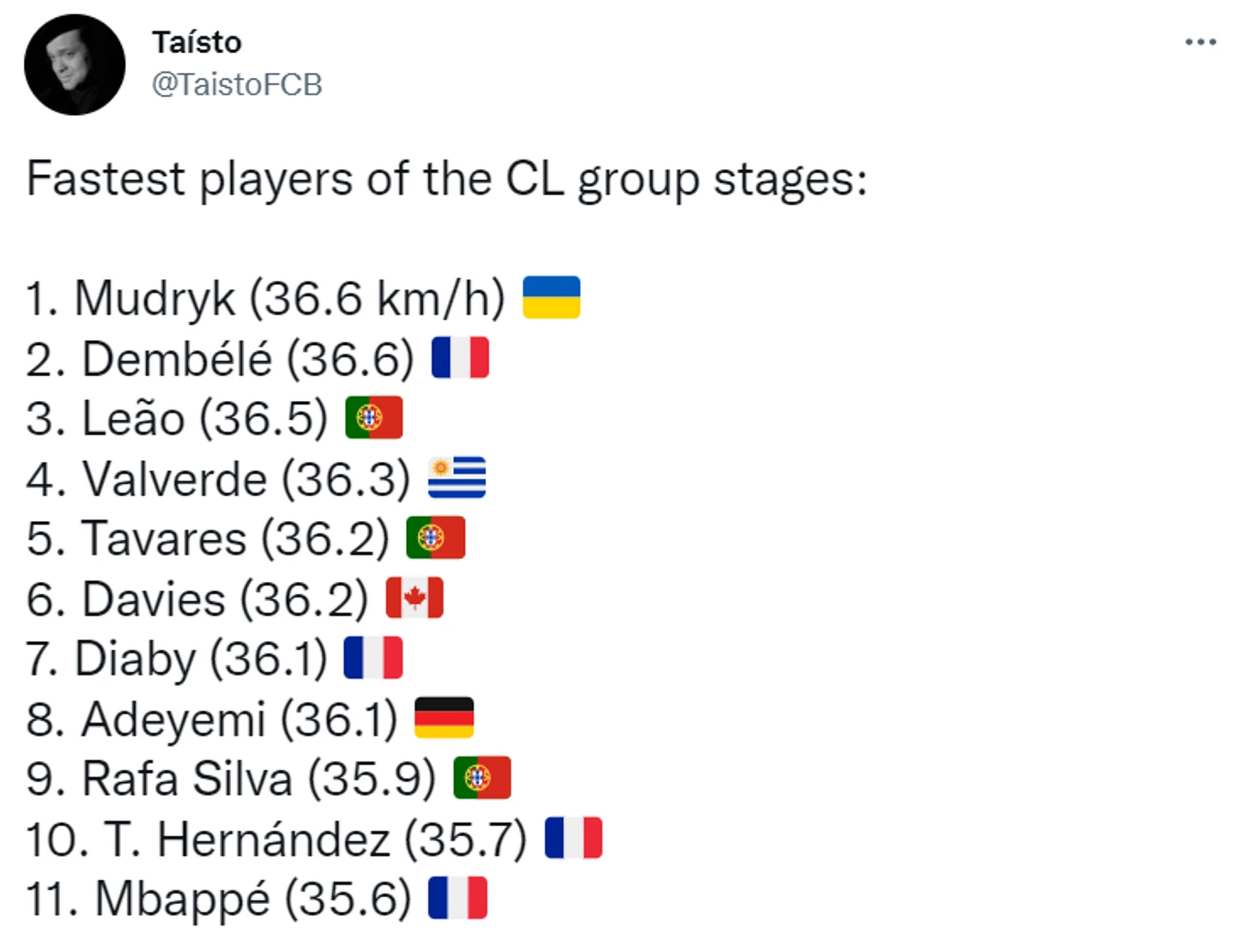Click the Portugal flag next to Leão

pos(373,418)
